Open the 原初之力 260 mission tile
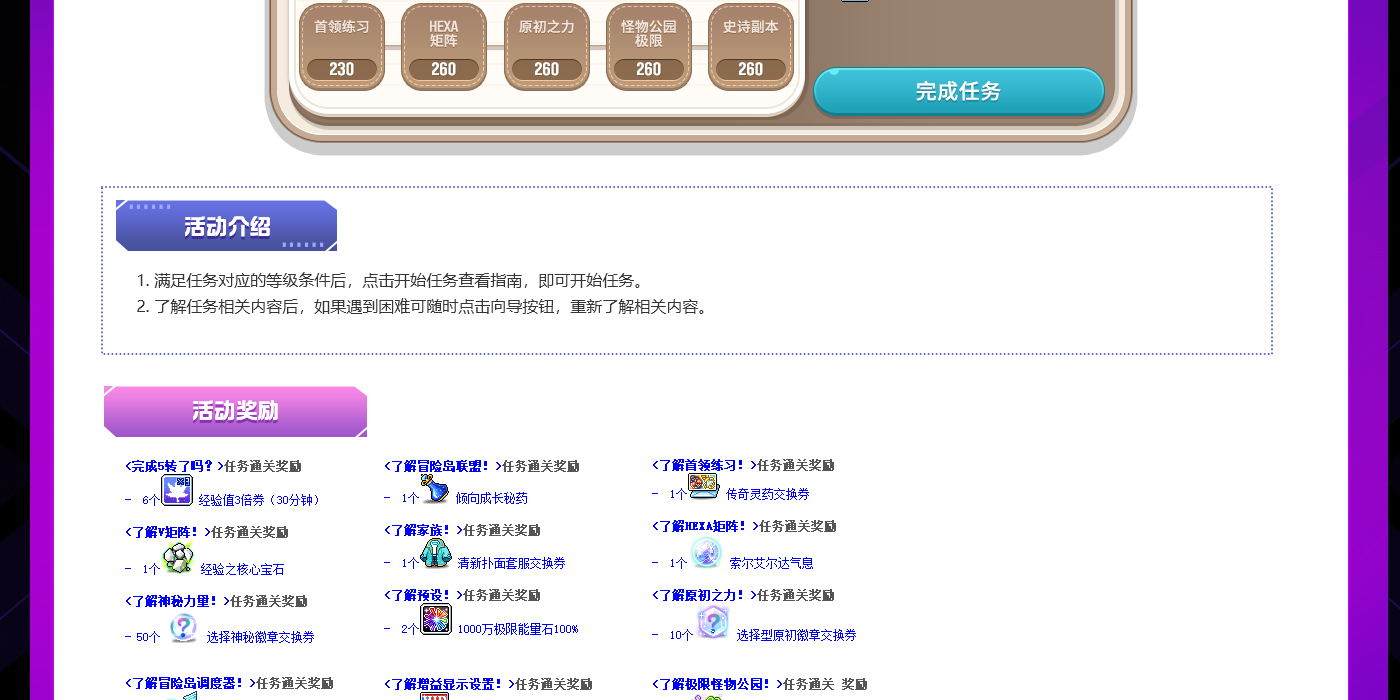This screenshot has width=1400, height=700. (x=547, y=47)
